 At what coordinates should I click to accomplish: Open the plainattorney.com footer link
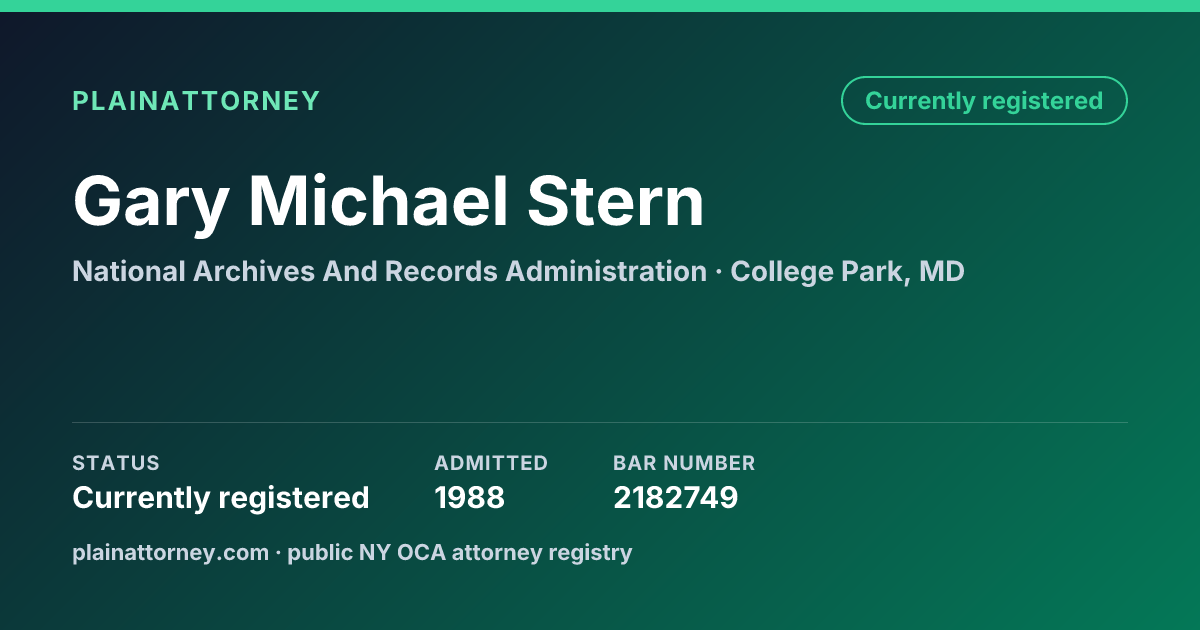tap(171, 552)
